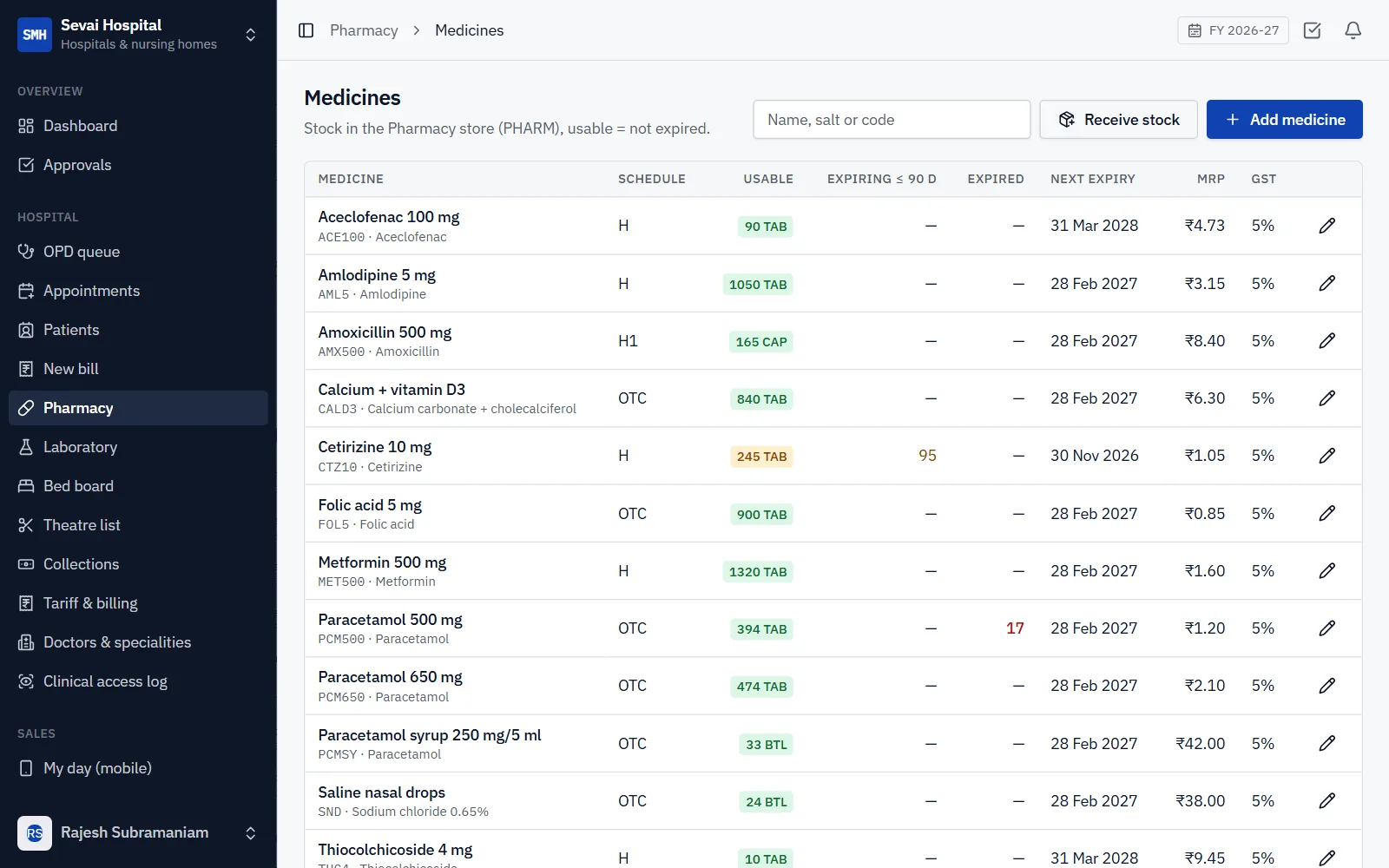Click the 1320 TAB usable badge
The image size is (1389, 868).
click(x=758, y=572)
